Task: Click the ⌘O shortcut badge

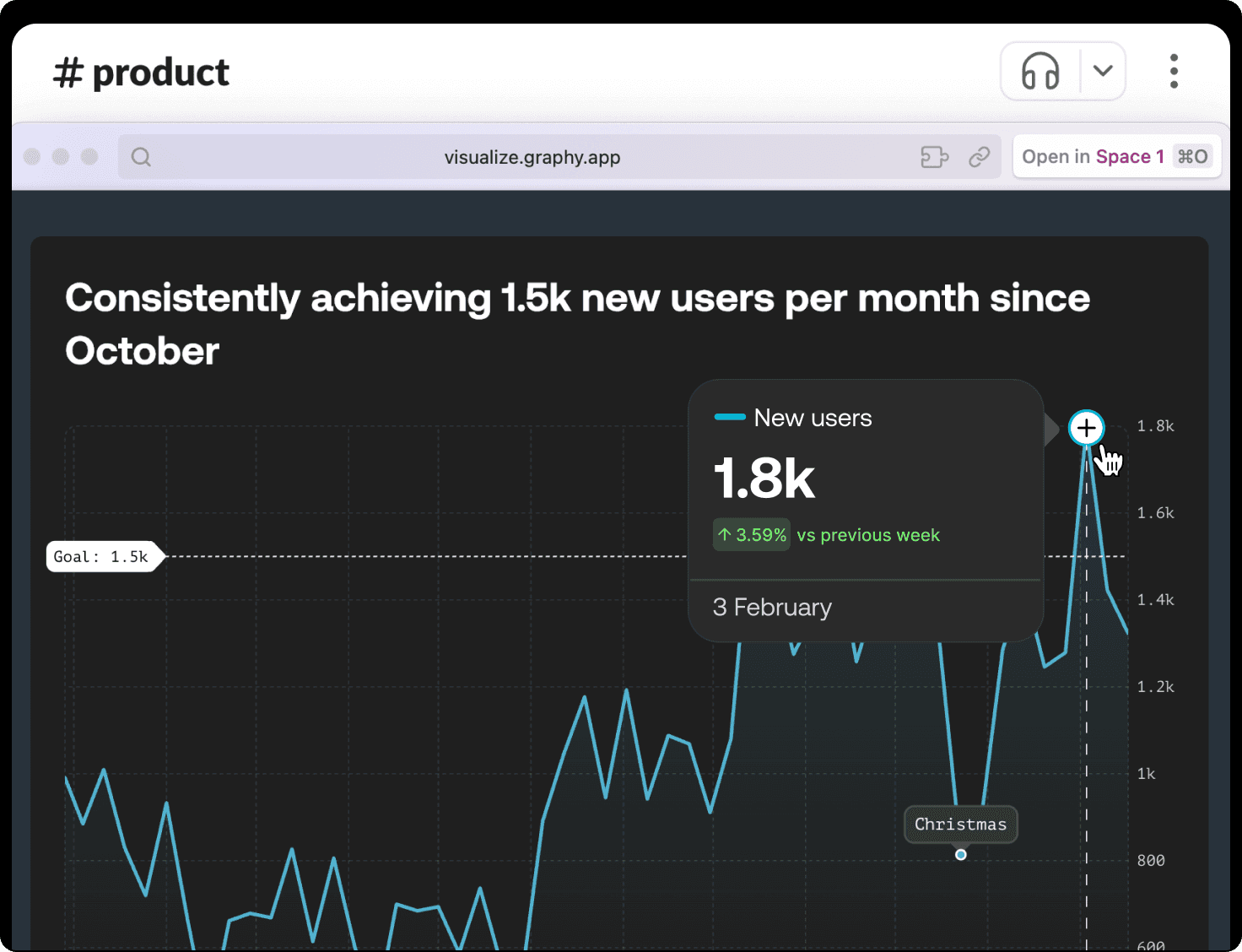Action: [x=1192, y=157]
